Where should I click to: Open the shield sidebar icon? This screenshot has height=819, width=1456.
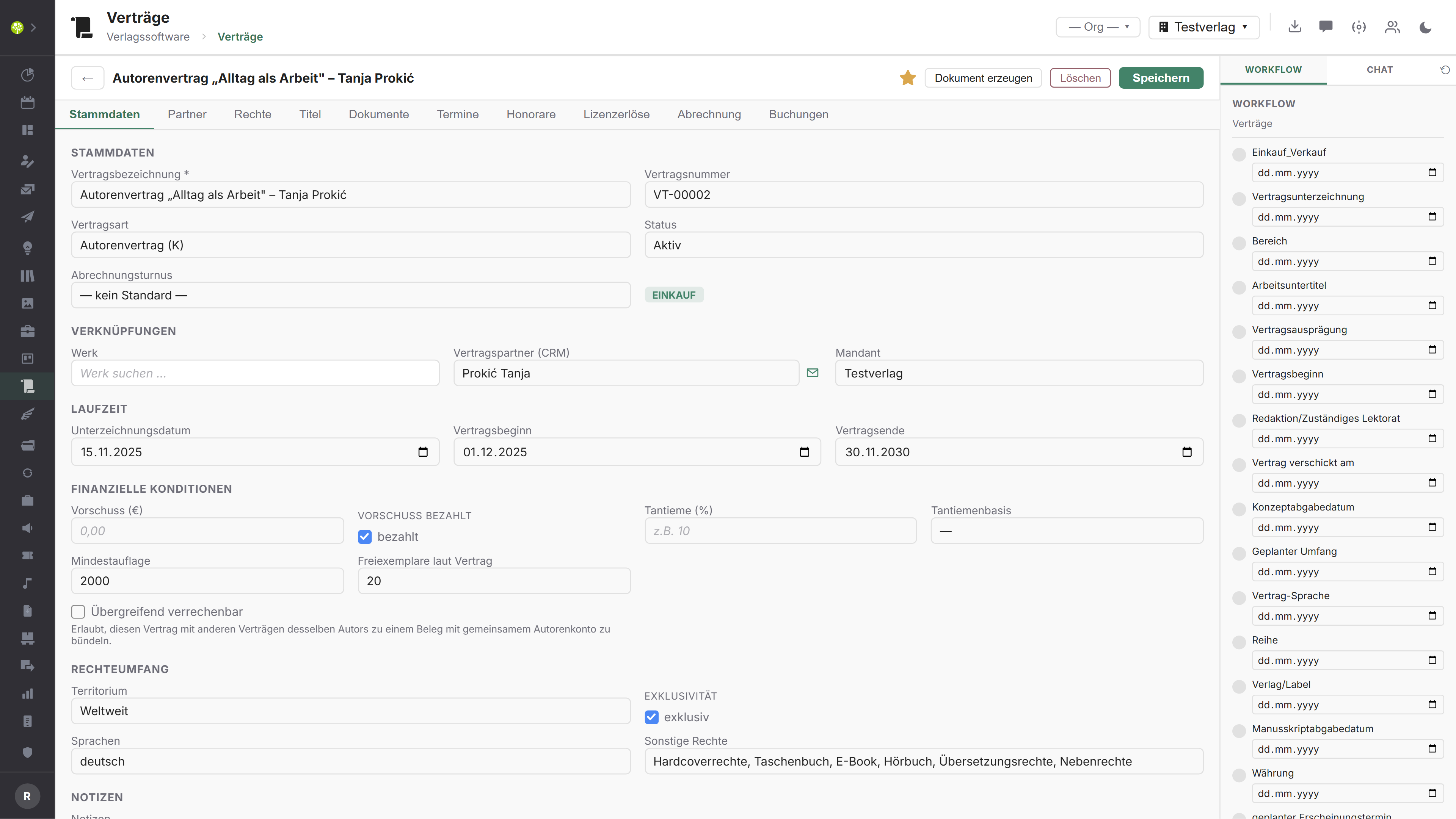(x=27, y=752)
